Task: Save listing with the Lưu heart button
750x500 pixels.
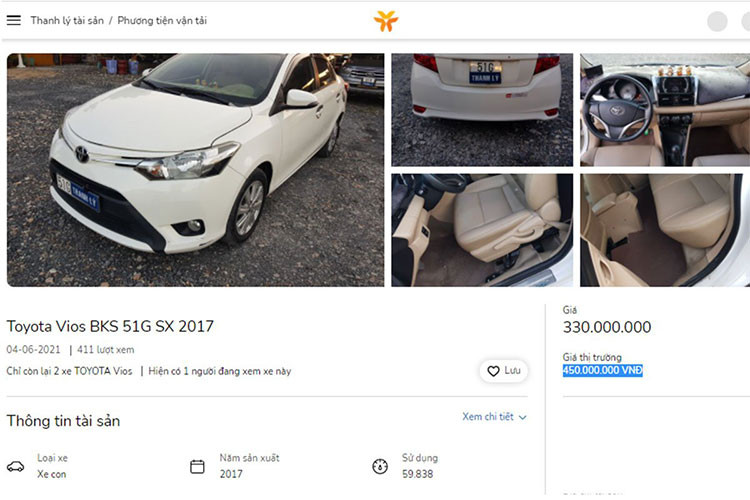Action: tap(504, 371)
